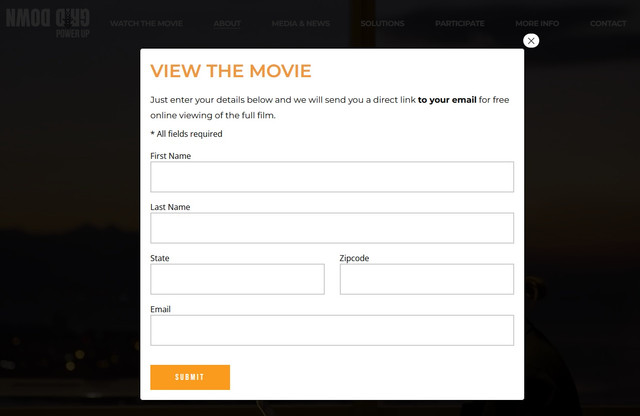Click Grid Down Power Up logo
Screen dimensions: 640x416
click(x=48, y=23)
